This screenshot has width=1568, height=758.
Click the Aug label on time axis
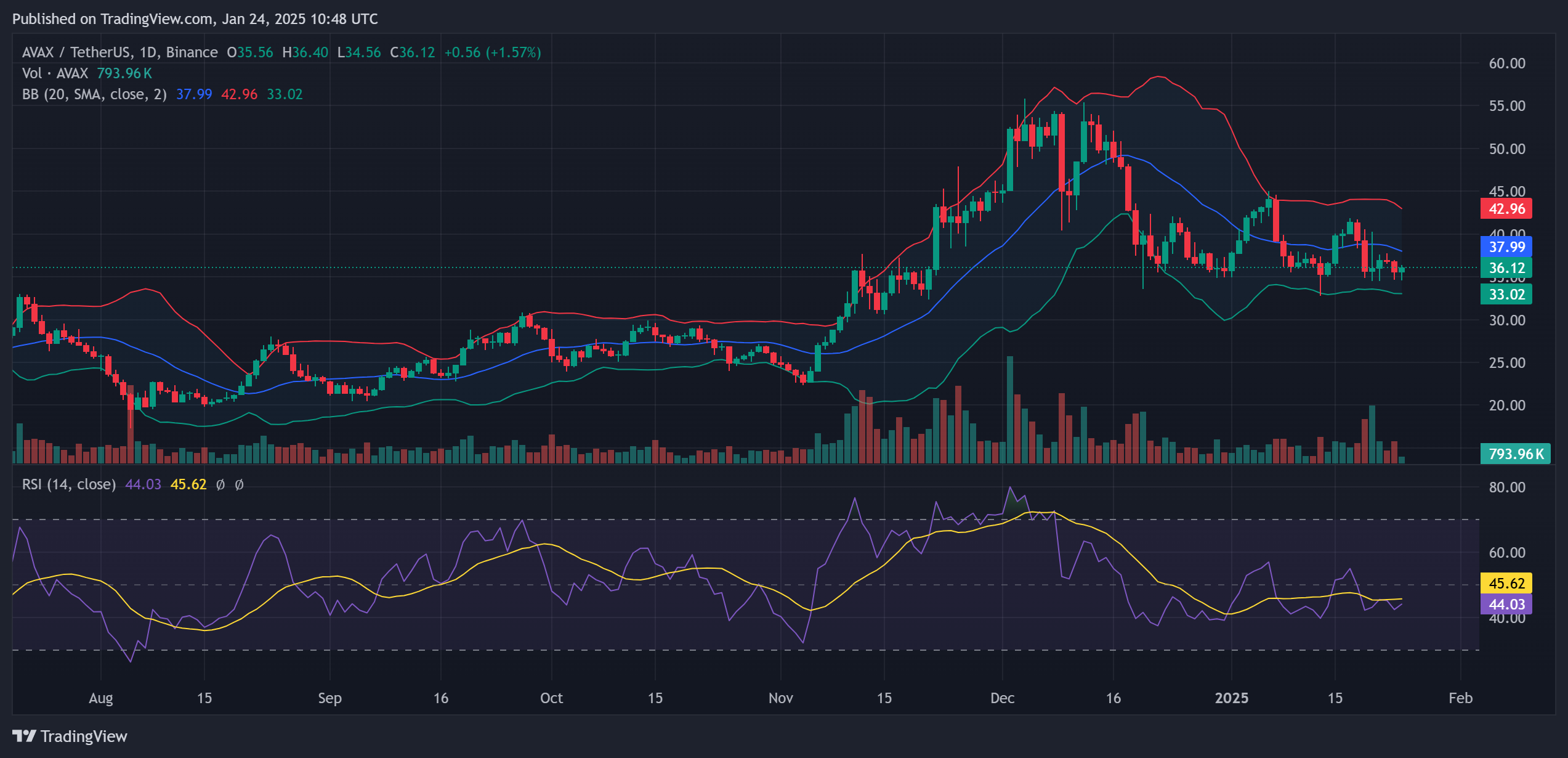[101, 698]
